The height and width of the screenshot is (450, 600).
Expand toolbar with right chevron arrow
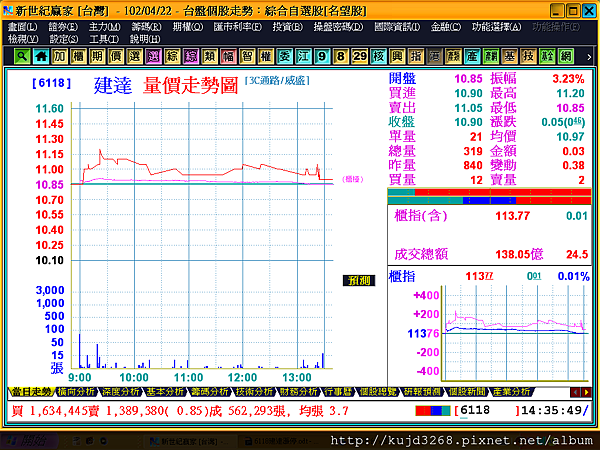pos(589,57)
